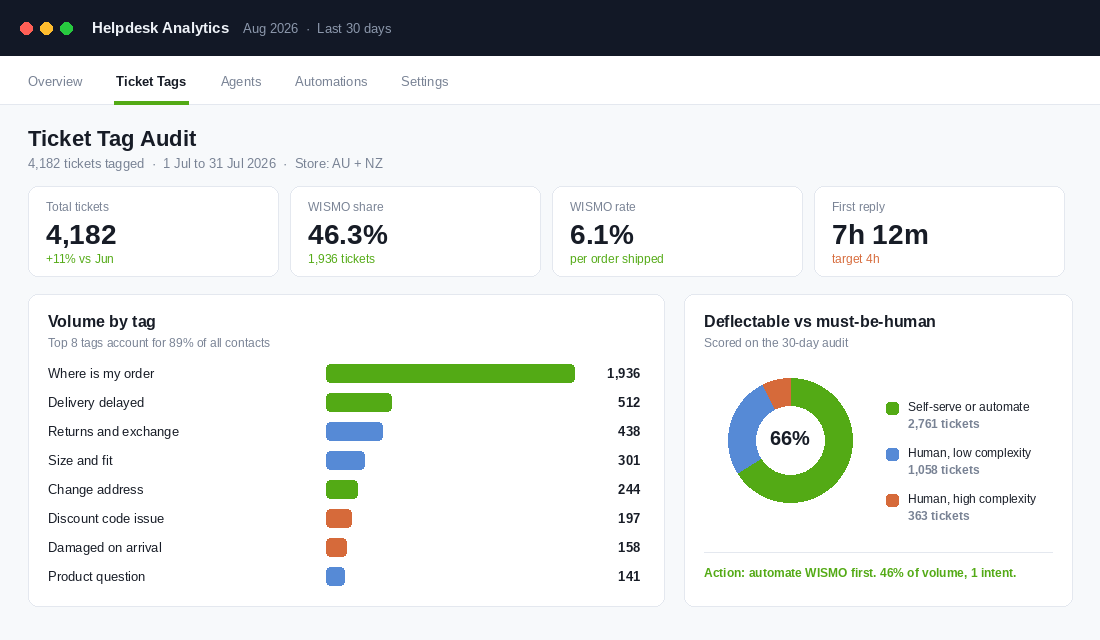Click the orange Human high complexity swatch
This screenshot has height=640, width=1100.
click(892, 500)
